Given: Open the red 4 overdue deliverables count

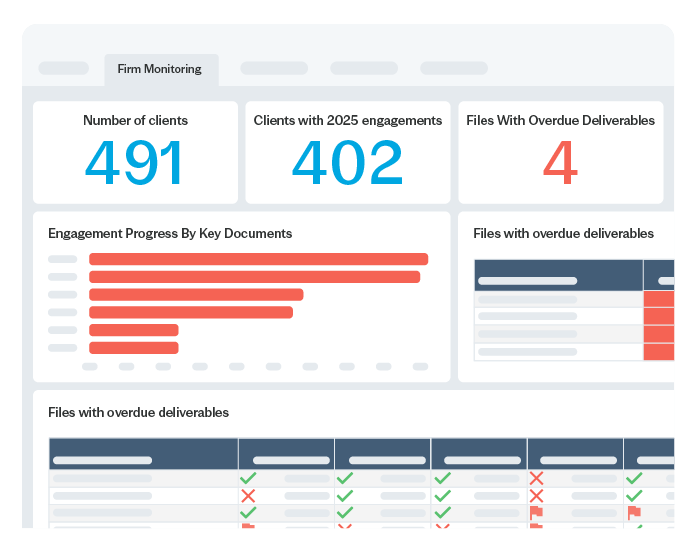Looking at the screenshot, I should pyautogui.click(x=560, y=163).
